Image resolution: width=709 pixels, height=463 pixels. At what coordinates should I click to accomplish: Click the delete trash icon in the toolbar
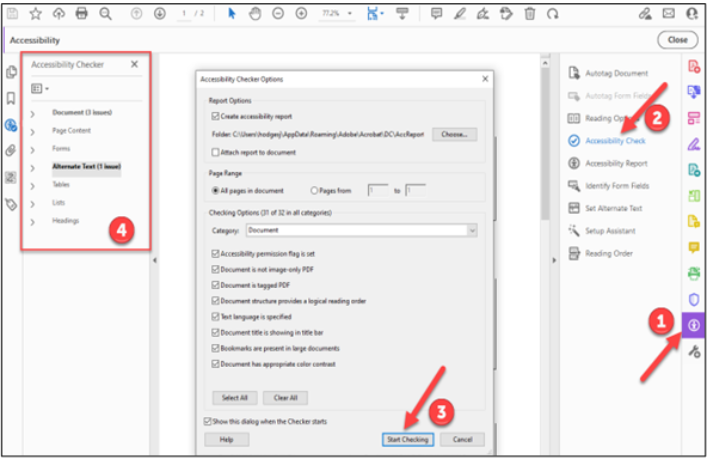click(x=528, y=13)
